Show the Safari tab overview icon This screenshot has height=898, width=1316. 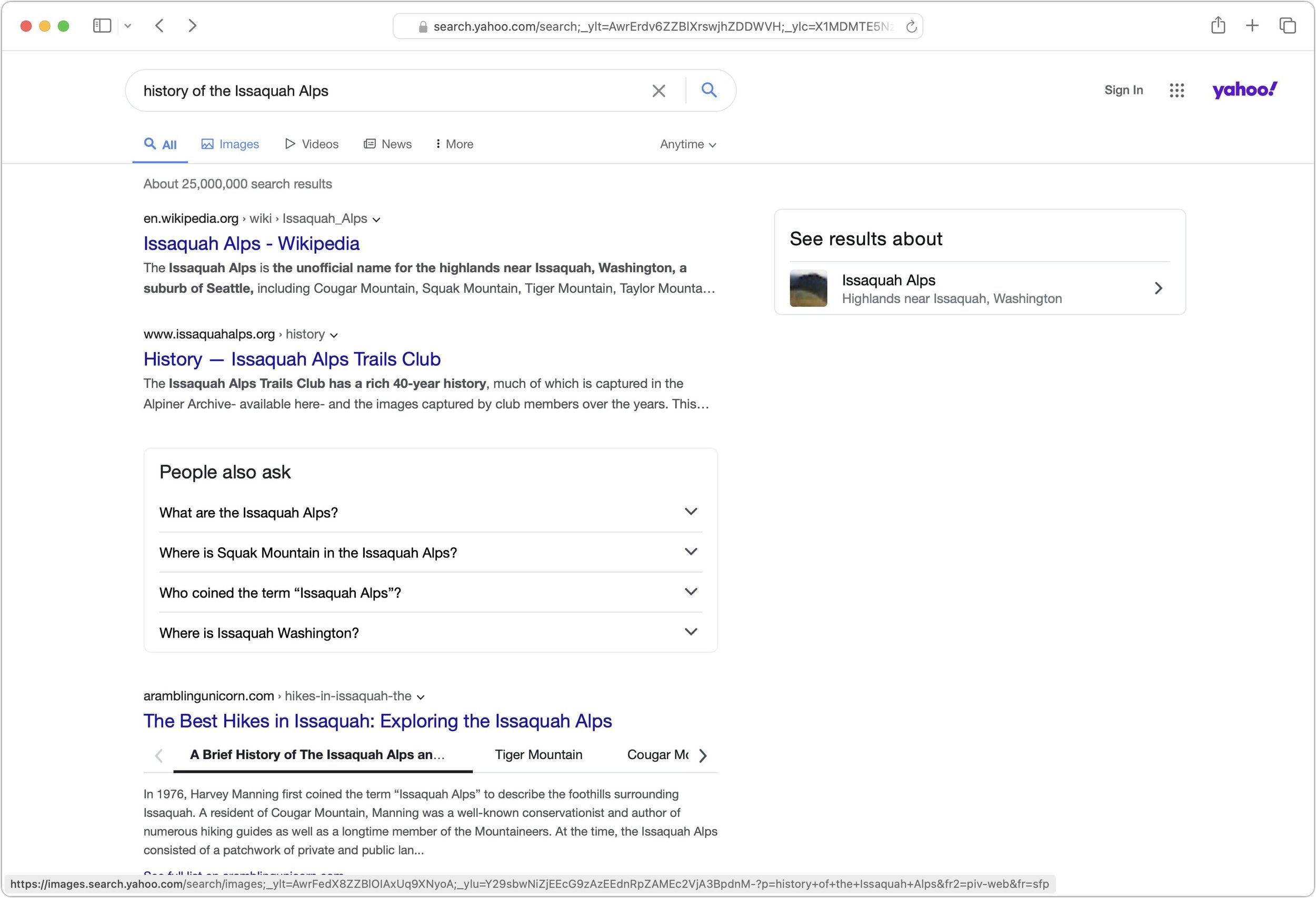[x=1287, y=25]
